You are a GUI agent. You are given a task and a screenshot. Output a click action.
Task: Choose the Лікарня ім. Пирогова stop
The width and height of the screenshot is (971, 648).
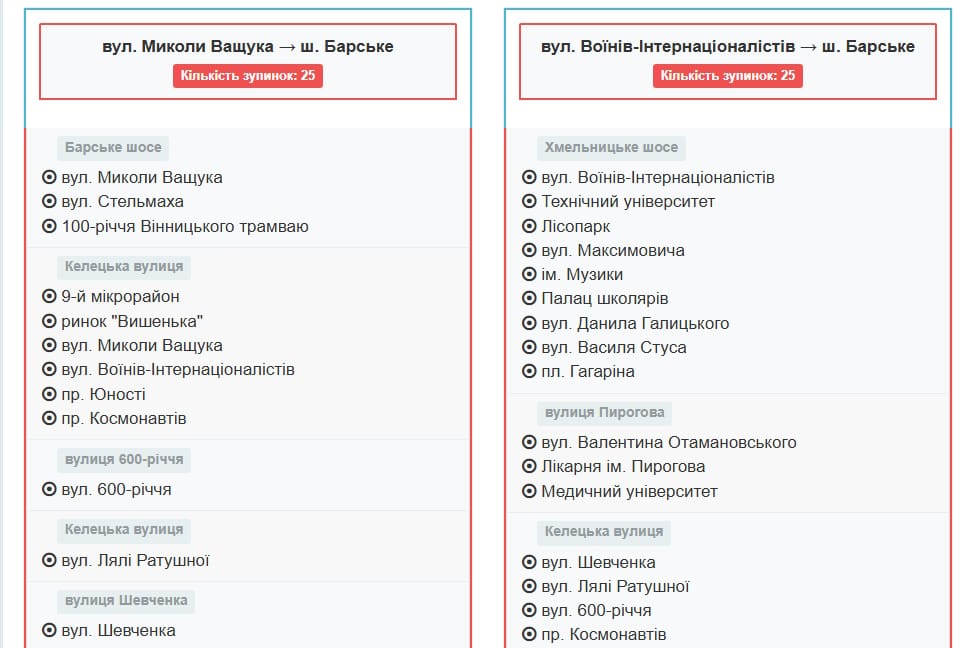point(622,467)
